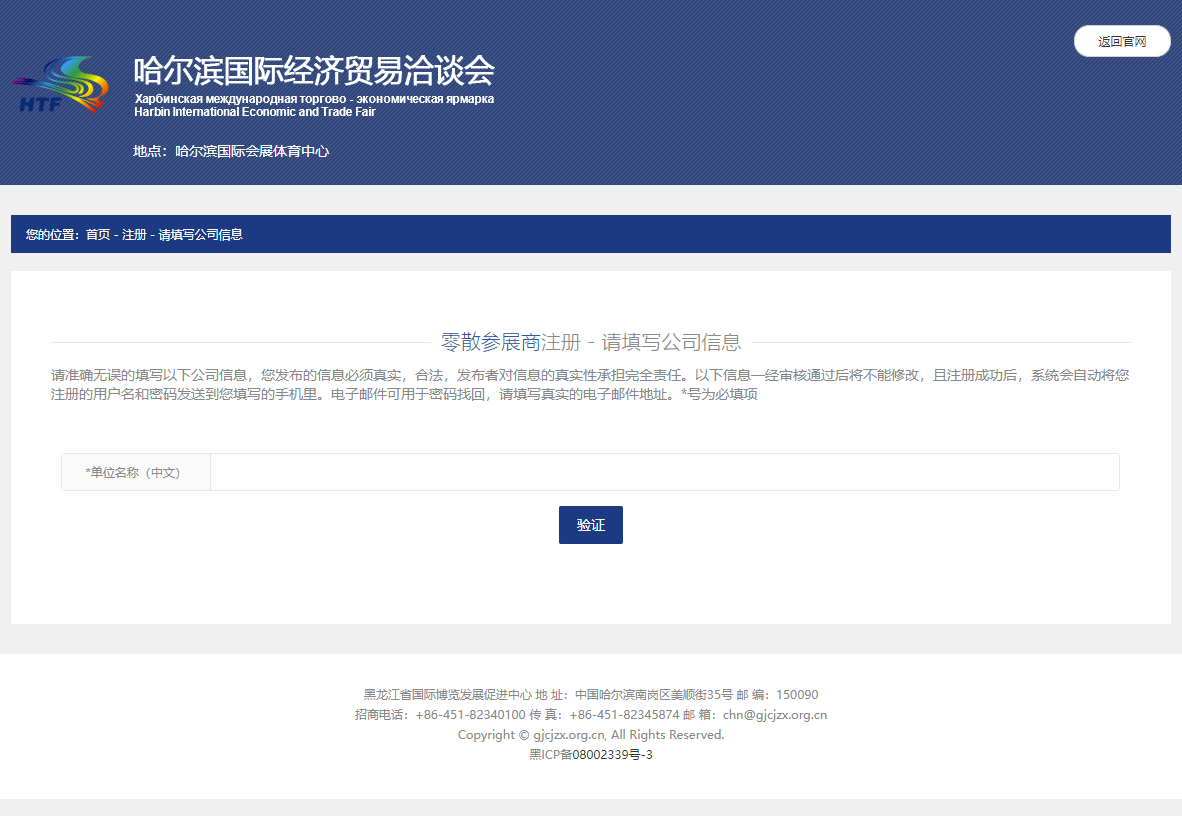Open the 黑ICP备08002339号-3 footer link

pos(590,755)
